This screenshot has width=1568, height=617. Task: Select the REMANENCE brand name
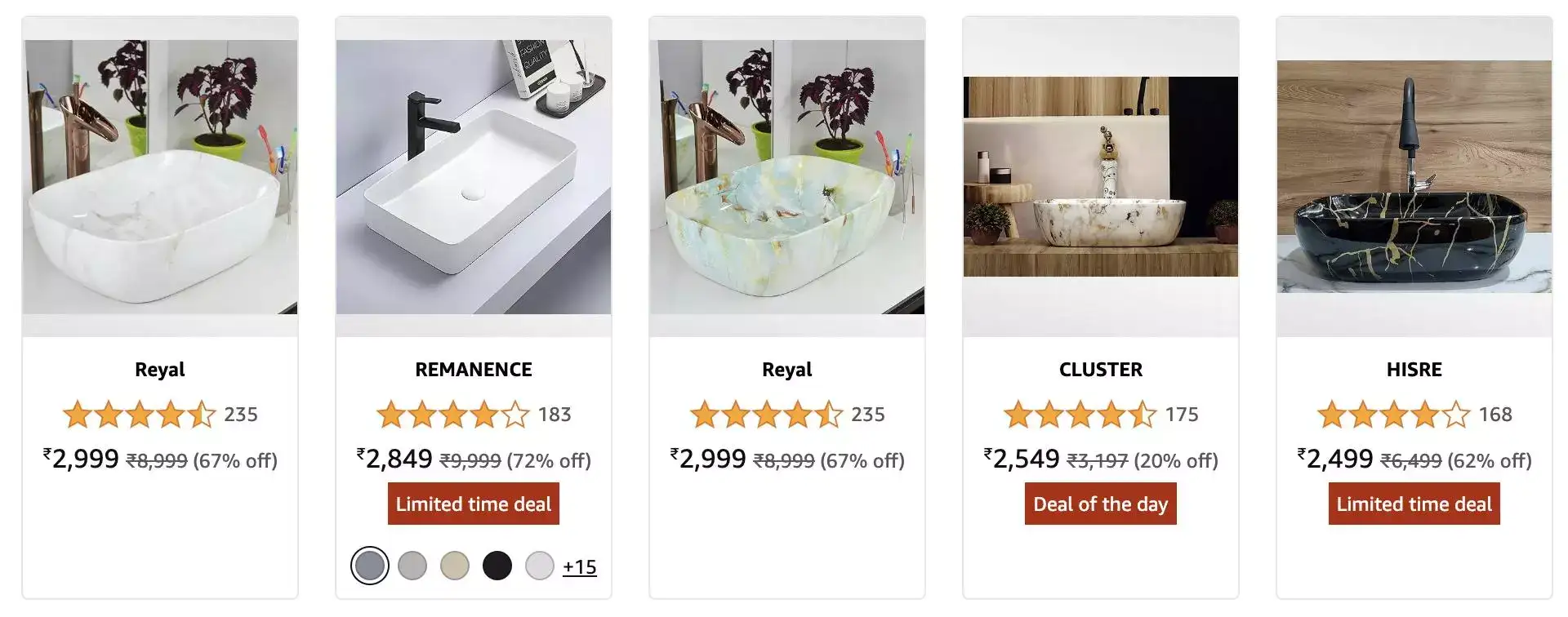tap(474, 369)
